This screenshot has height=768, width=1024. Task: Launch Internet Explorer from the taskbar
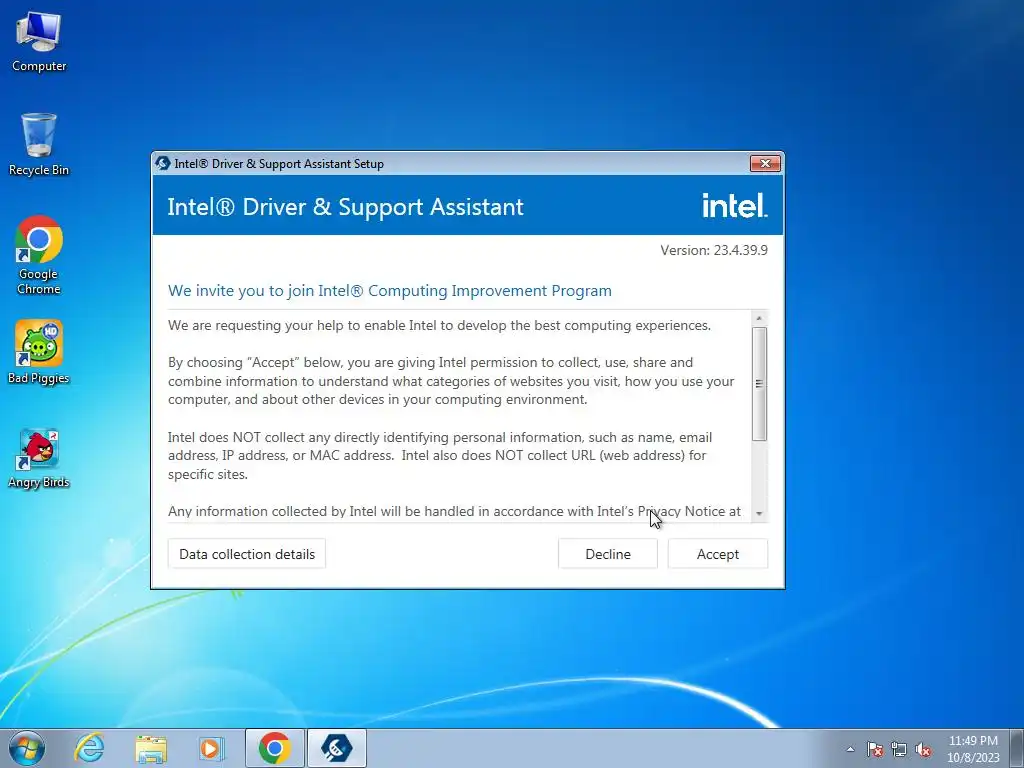pyautogui.click(x=89, y=748)
